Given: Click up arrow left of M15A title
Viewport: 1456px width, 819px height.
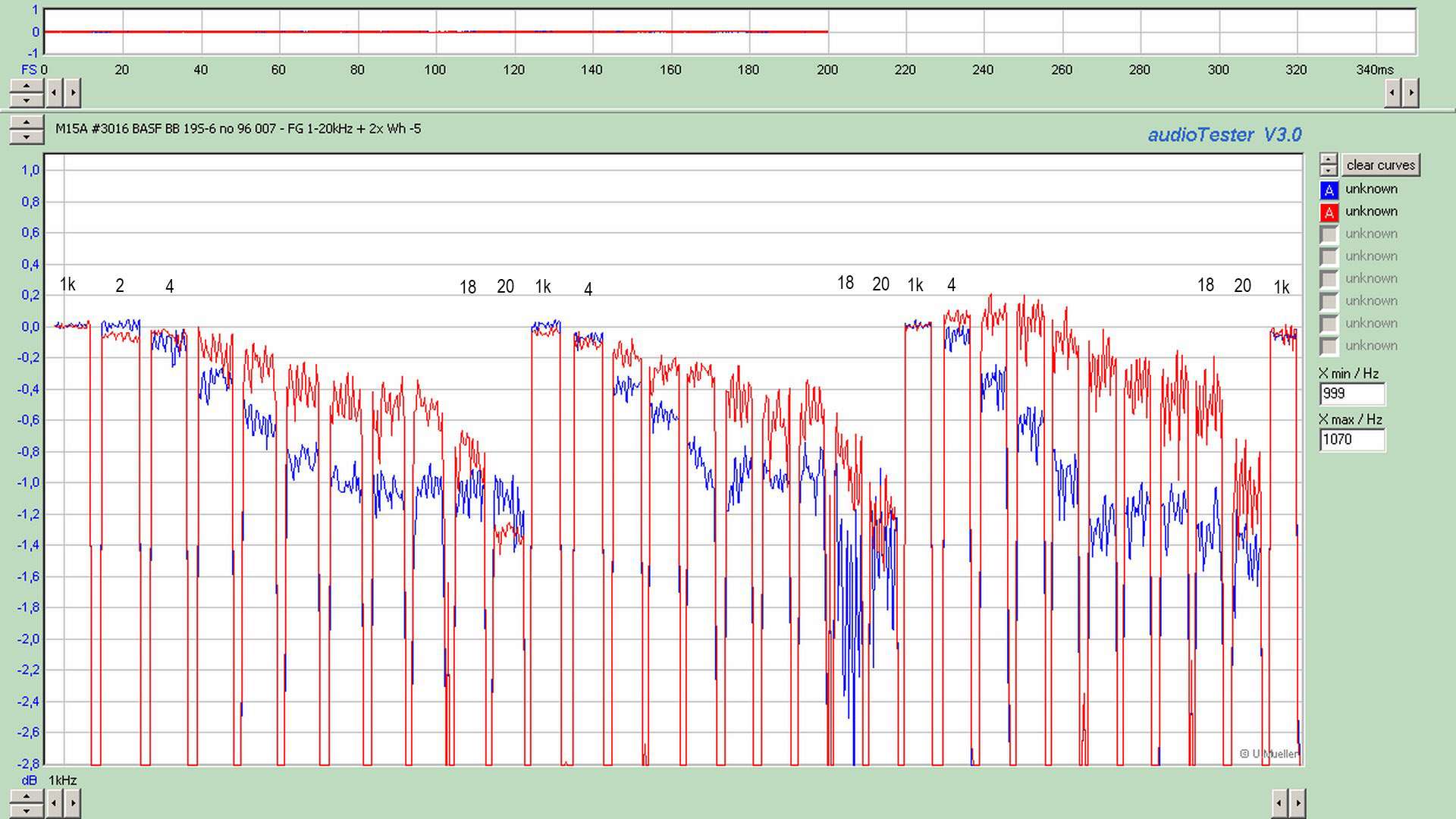Looking at the screenshot, I should (27, 123).
